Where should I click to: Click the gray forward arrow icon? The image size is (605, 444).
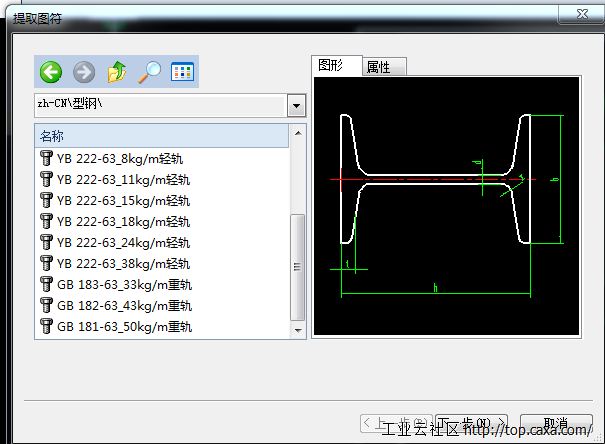[83, 72]
